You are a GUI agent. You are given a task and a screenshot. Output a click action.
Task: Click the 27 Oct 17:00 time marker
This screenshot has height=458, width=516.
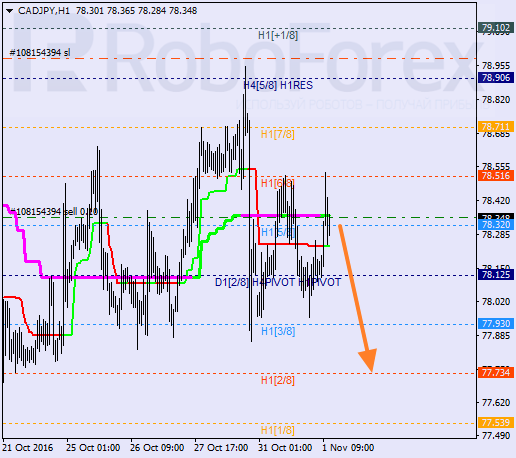click(x=221, y=447)
